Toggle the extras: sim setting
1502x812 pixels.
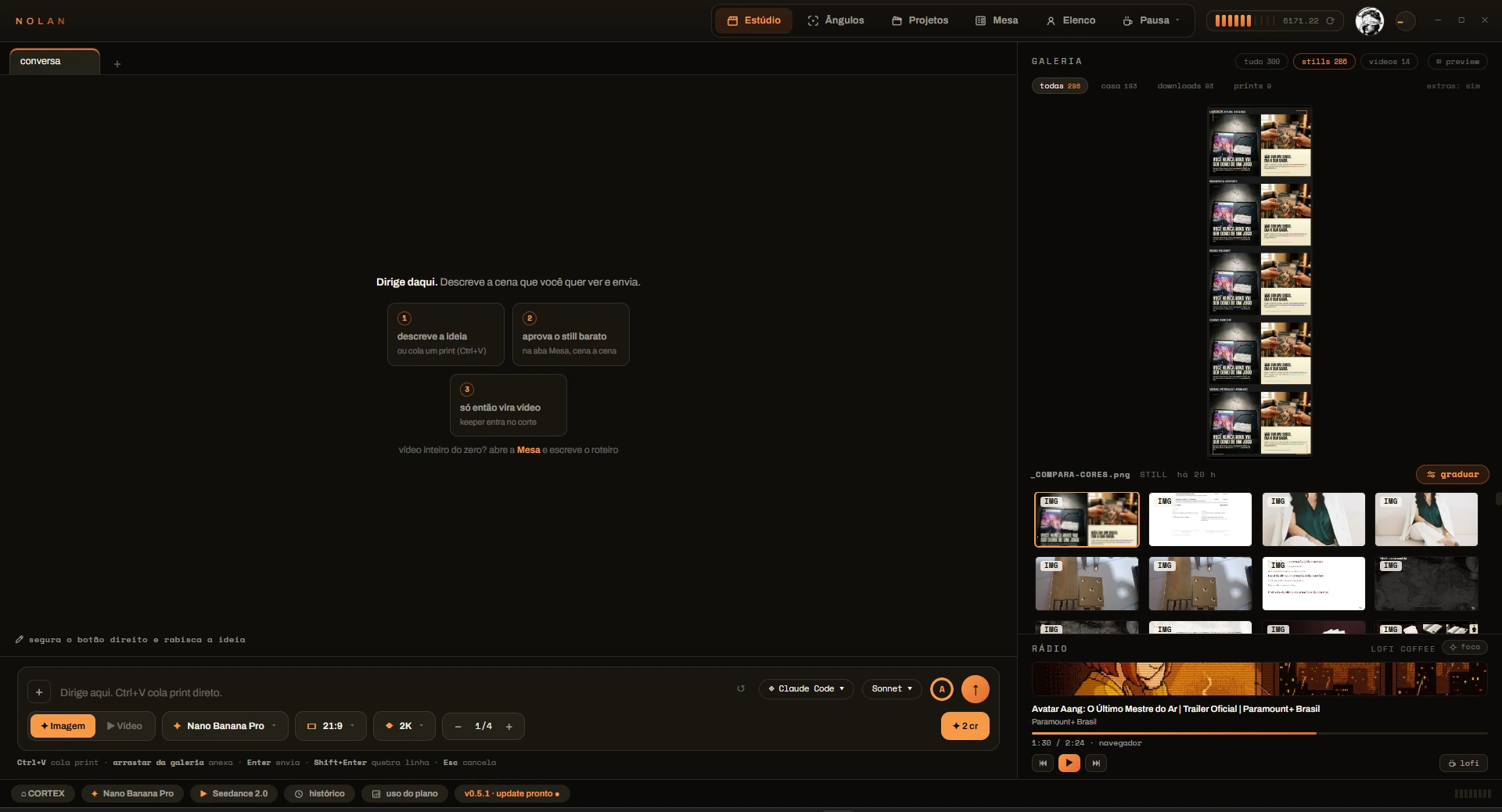[1453, 86]
